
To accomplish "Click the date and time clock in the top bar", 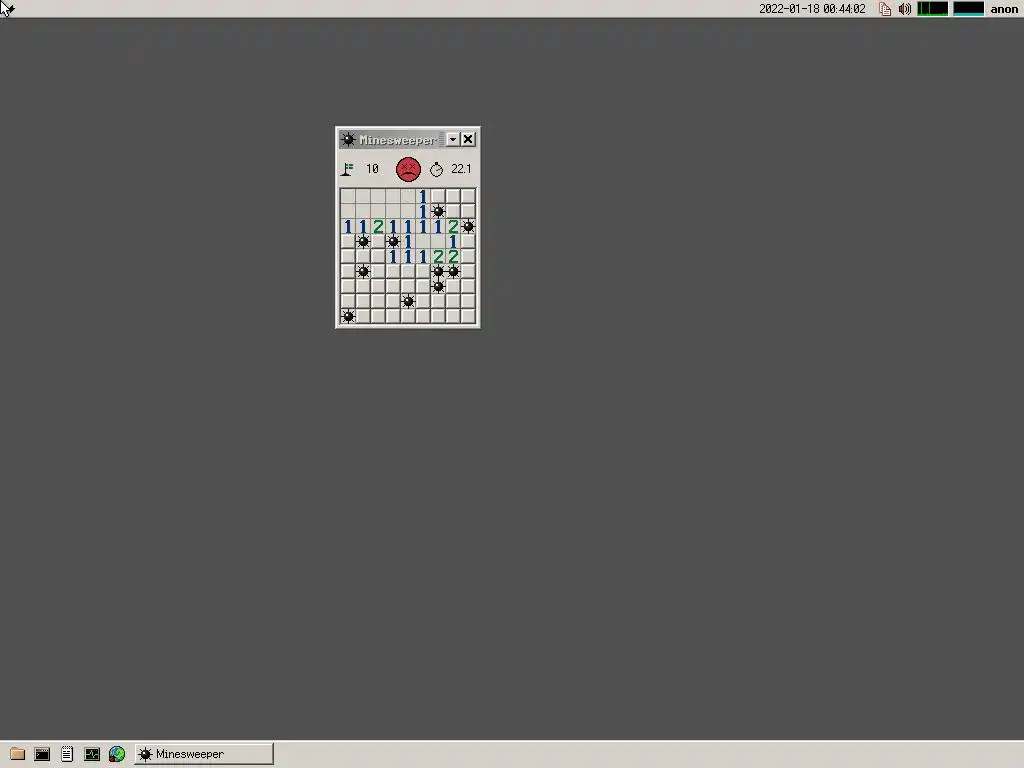I will point(812,9).
